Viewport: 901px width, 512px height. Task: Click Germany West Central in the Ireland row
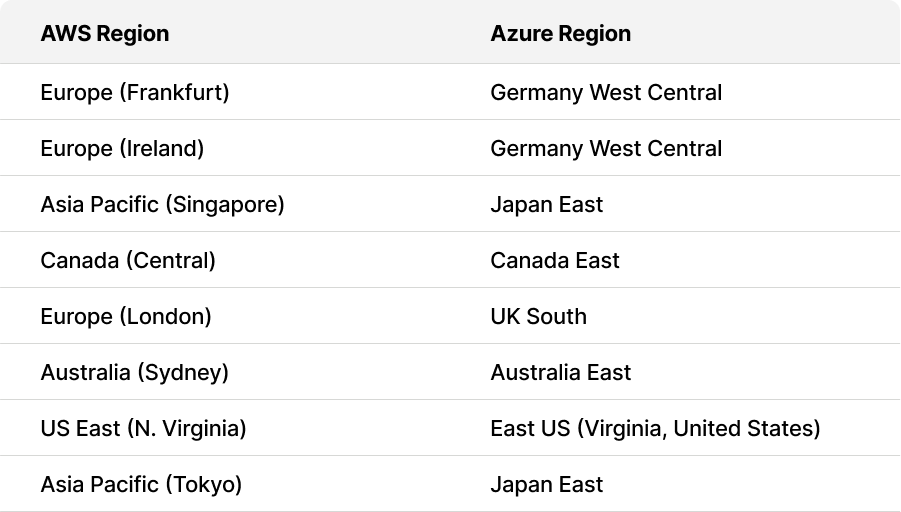pos(606,148)
